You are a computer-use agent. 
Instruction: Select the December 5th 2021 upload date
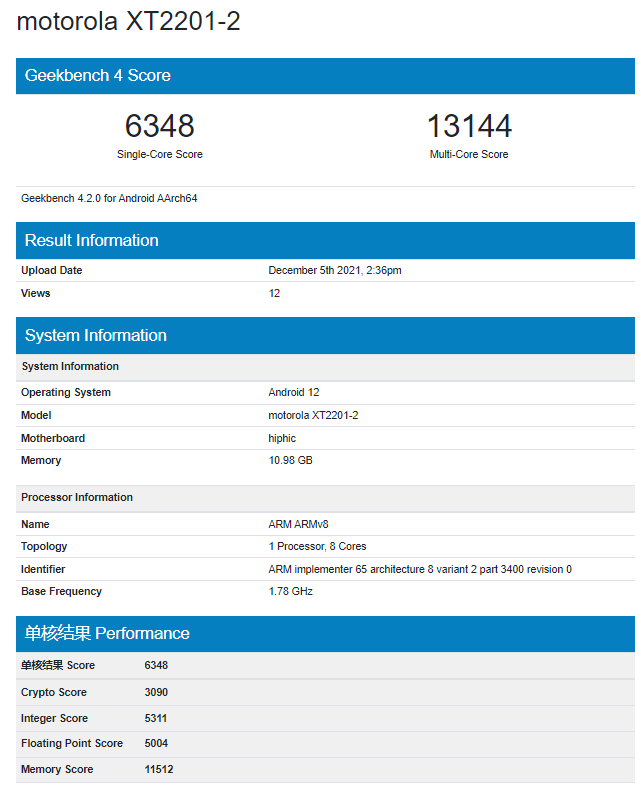click(x=334, y=270)
